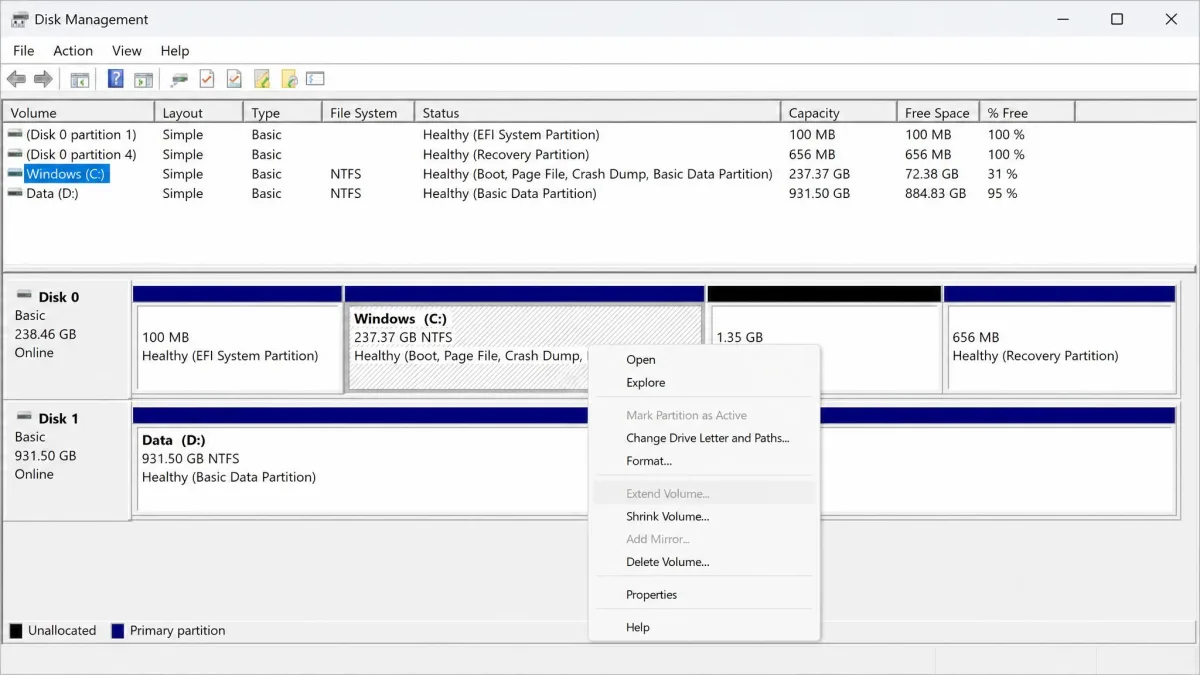Open the Help menu in menu bar
This screenshot has width=1200, height=675.
click(x=175, y=51)
